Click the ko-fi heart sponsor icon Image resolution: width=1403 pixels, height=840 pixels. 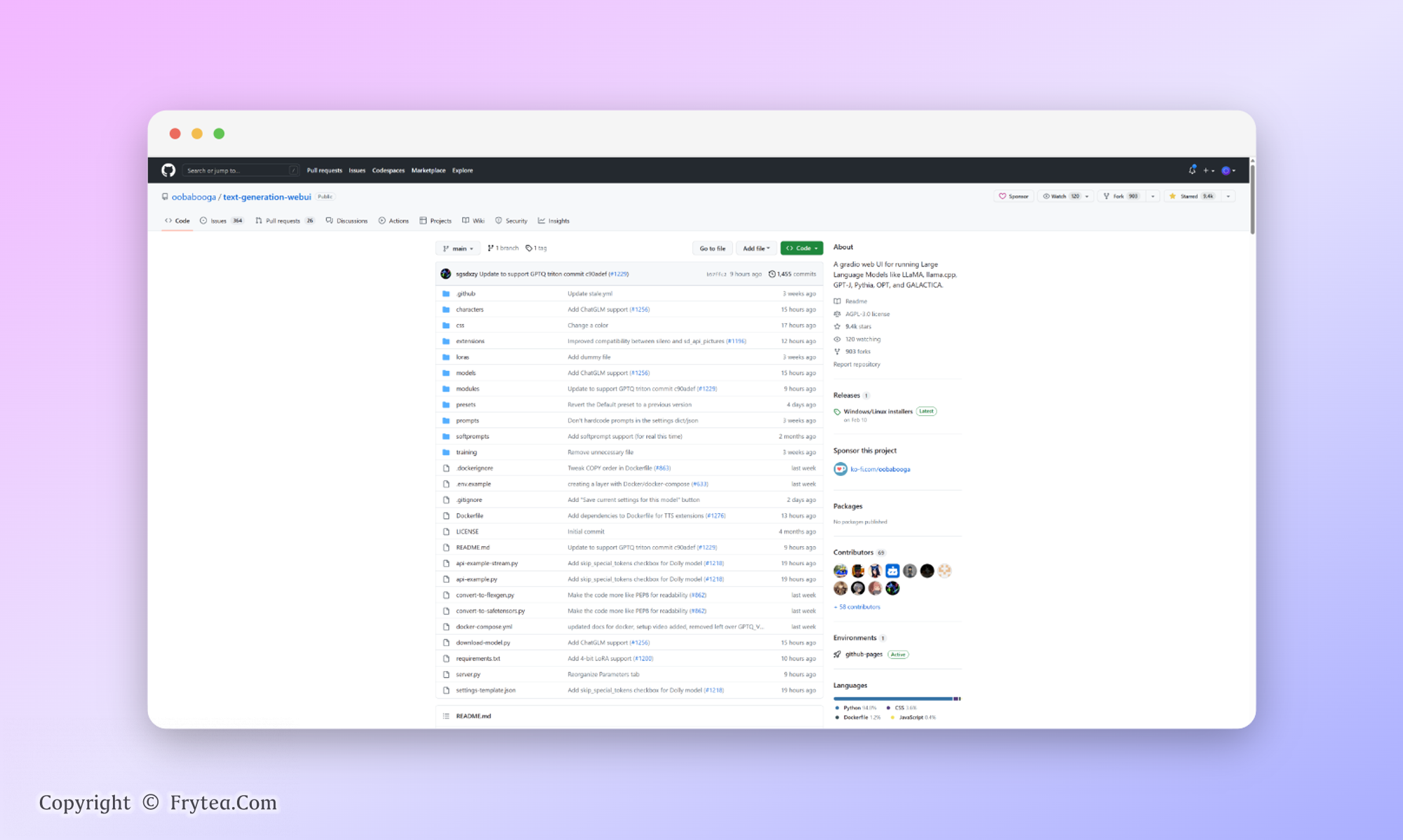point(840,469)
